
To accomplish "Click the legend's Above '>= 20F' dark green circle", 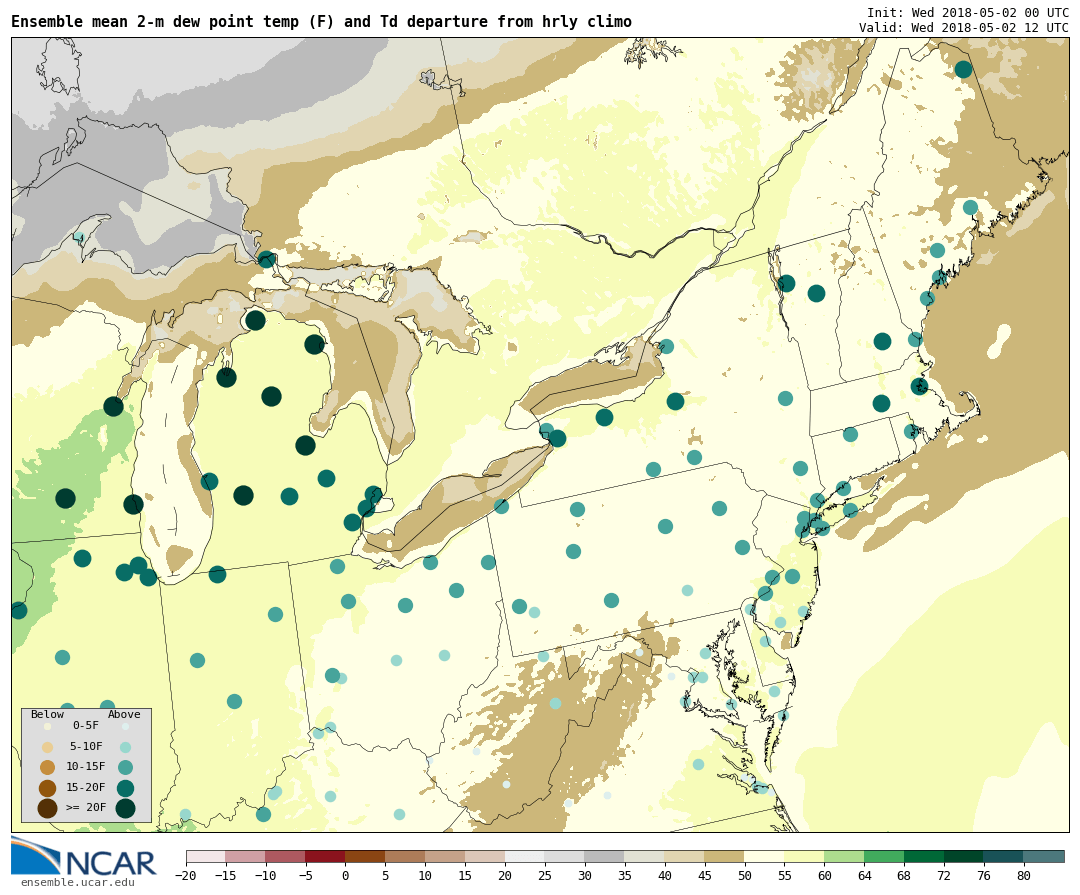I will (125, 808).
